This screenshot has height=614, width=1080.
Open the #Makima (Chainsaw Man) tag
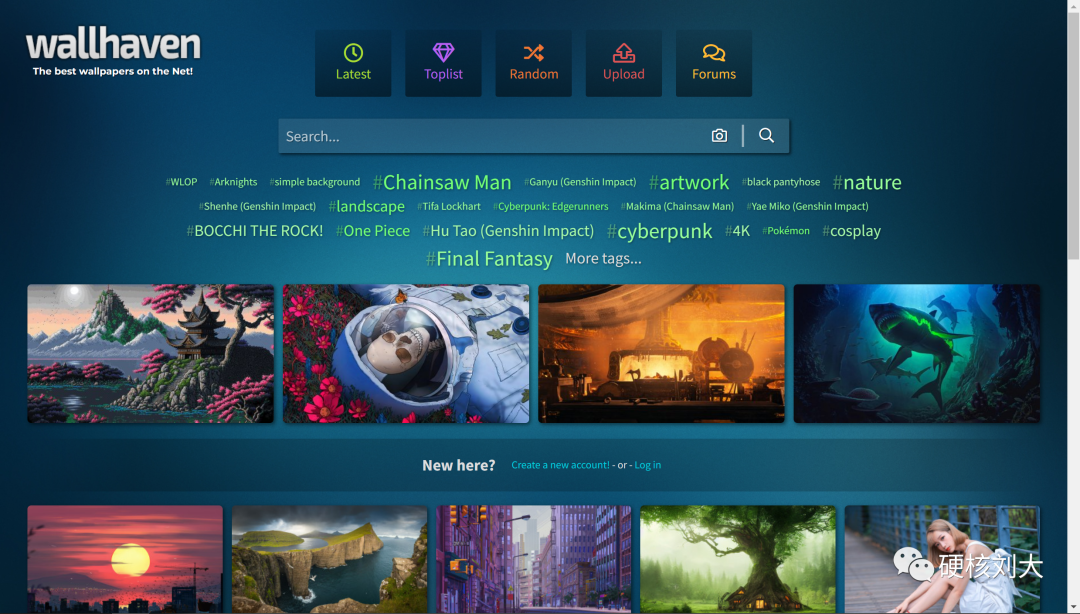[x=677, y=206]
